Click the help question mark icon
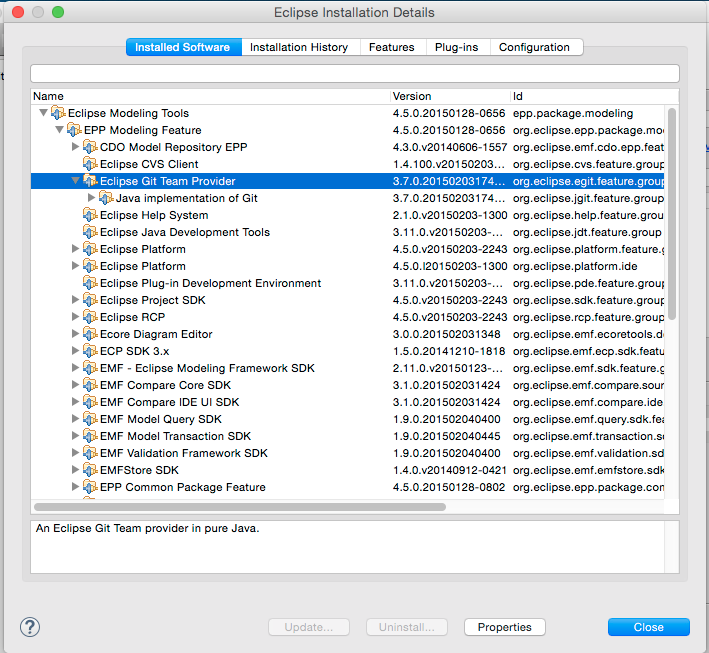This screenshot has width=709, height=653. point(30,627)
